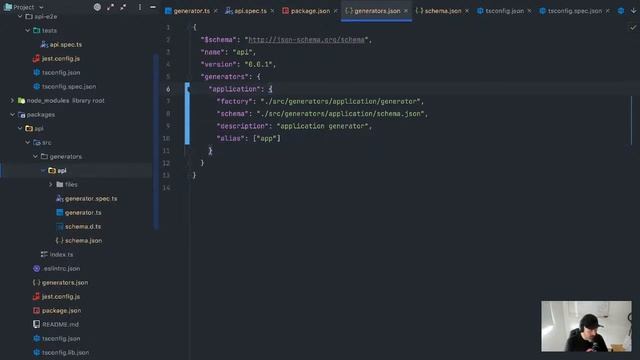Close the tsconfig.spec.json tab
This screenshot has height=360, width=640.
(x=608, y=11)
